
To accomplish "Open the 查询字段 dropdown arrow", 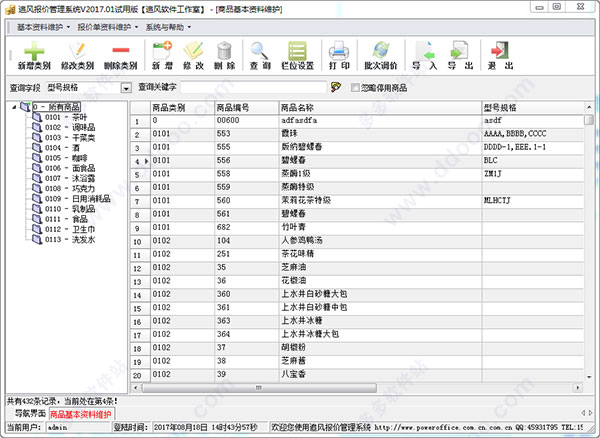I will tap(126, 88).
